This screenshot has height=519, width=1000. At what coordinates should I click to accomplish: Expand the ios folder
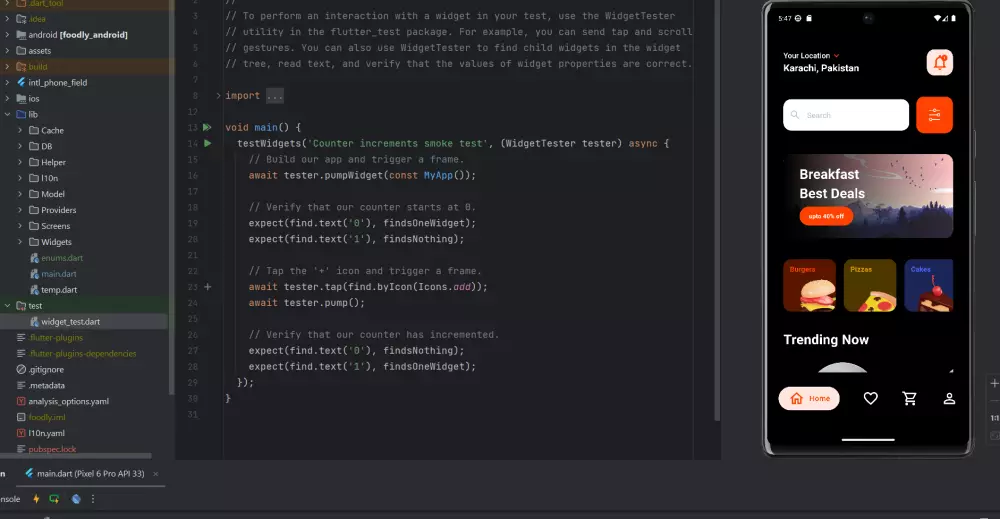8,98
